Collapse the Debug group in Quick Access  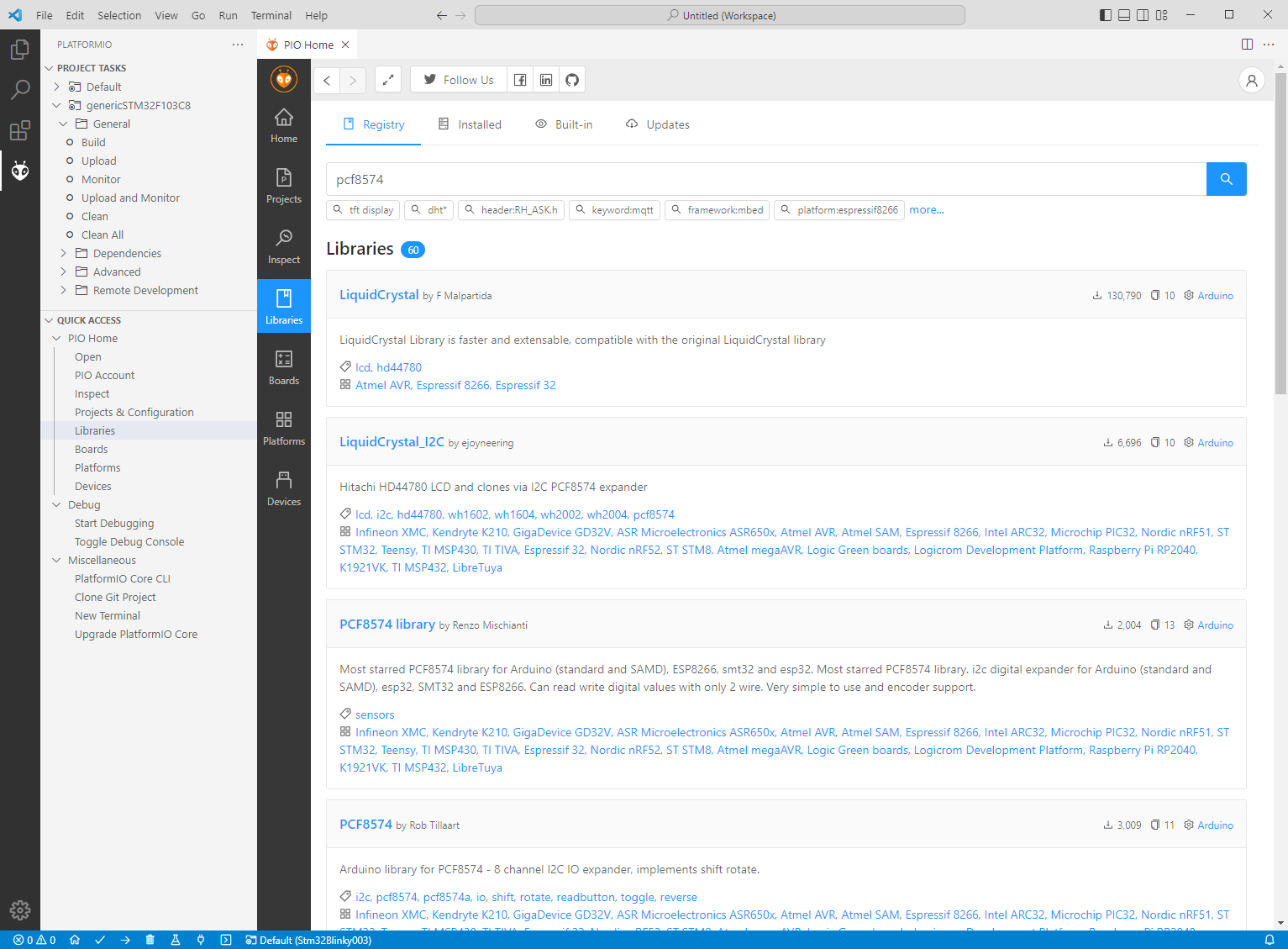(x=56, y=505)
